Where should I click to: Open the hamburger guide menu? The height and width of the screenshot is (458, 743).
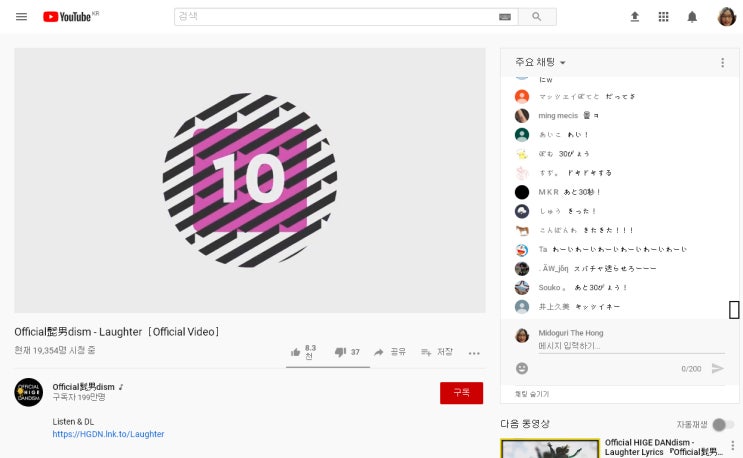(21, 17)
